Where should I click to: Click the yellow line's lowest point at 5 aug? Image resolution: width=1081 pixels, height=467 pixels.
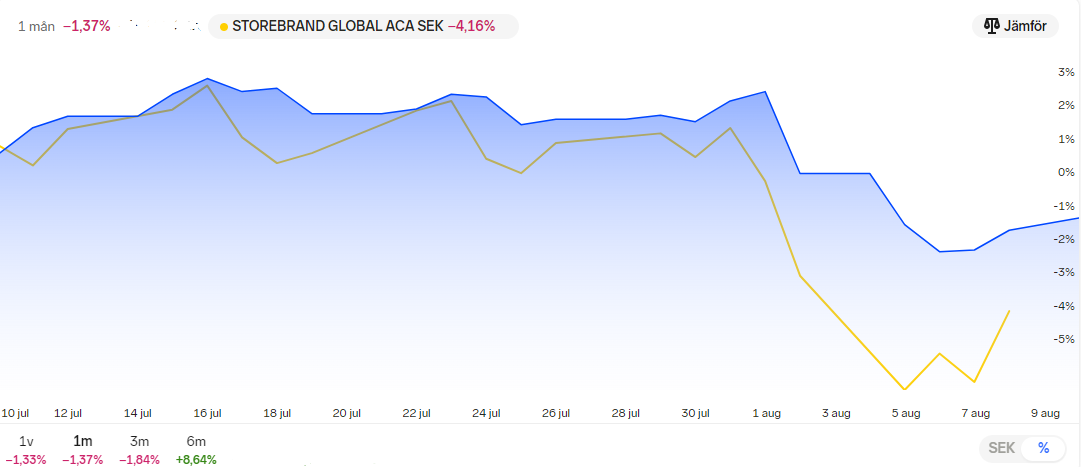click(905, 389)
